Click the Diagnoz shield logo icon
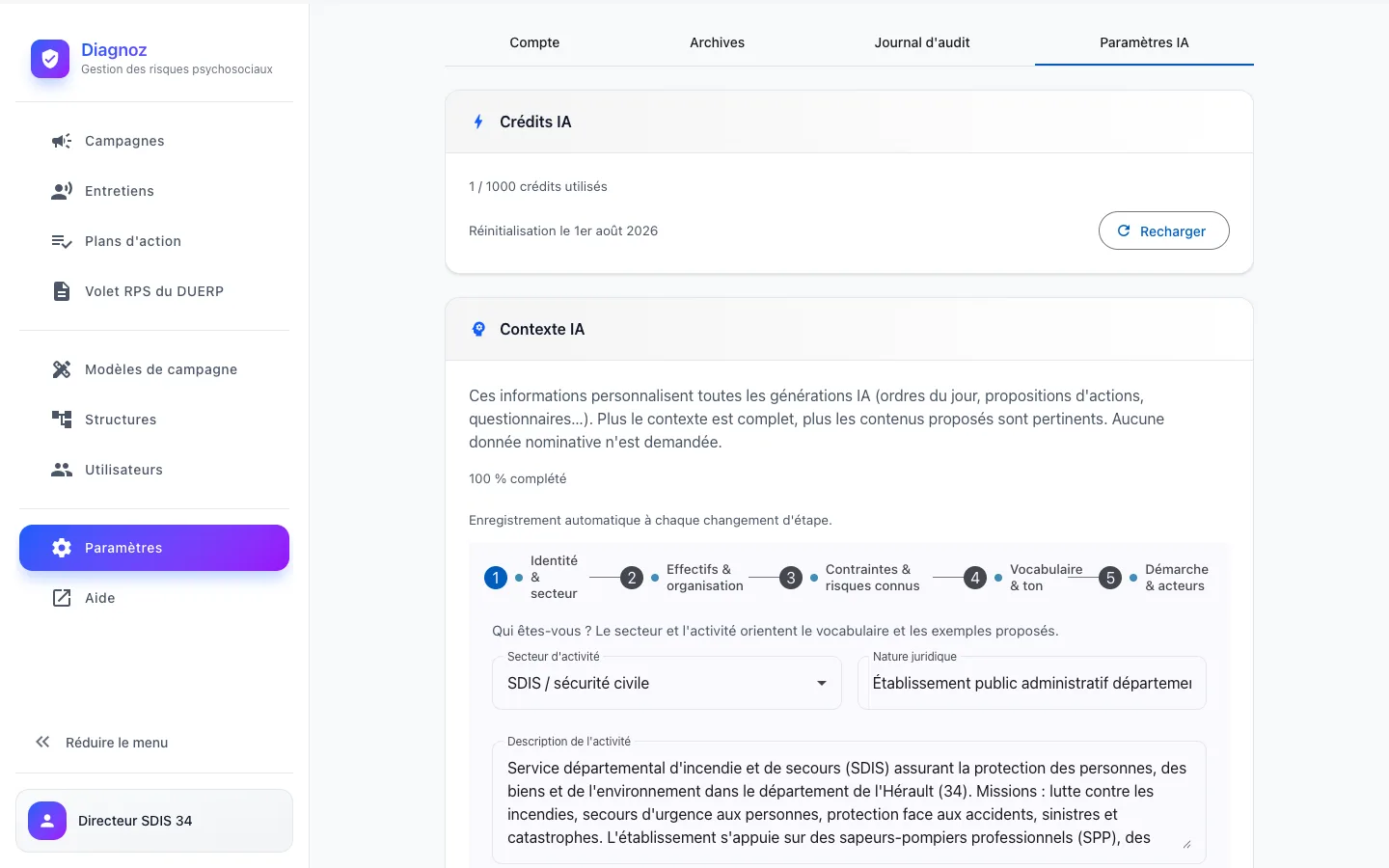This screenshot has height=868, width=1389. click(50, 59)
